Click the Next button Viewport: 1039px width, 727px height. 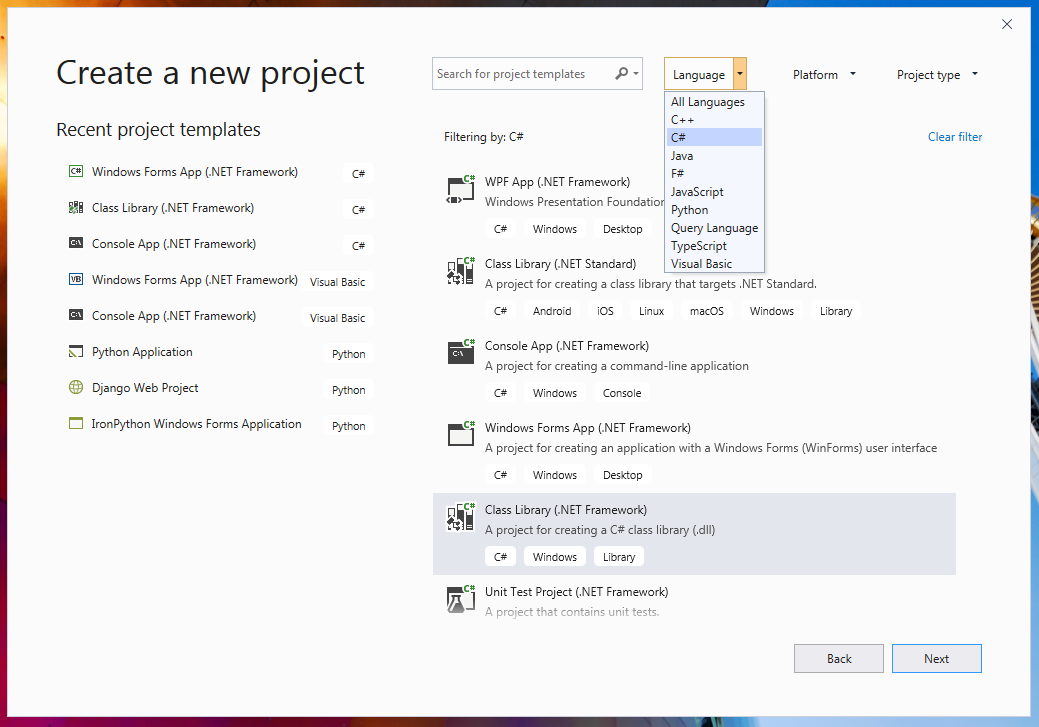936,659
